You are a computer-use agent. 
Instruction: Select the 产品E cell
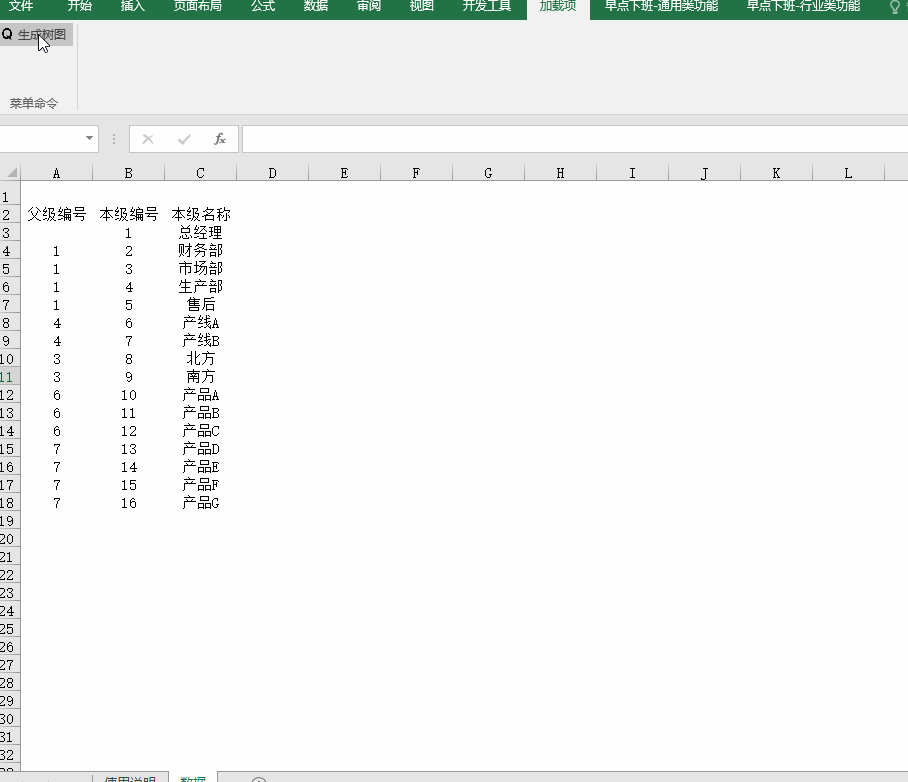200,467
